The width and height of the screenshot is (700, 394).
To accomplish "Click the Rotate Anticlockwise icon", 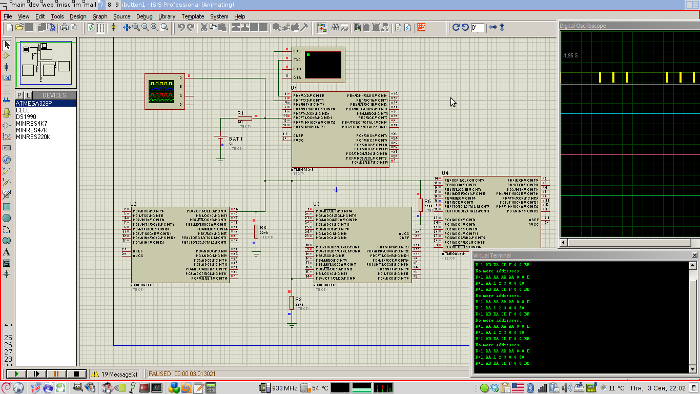I will pos(465,28).
